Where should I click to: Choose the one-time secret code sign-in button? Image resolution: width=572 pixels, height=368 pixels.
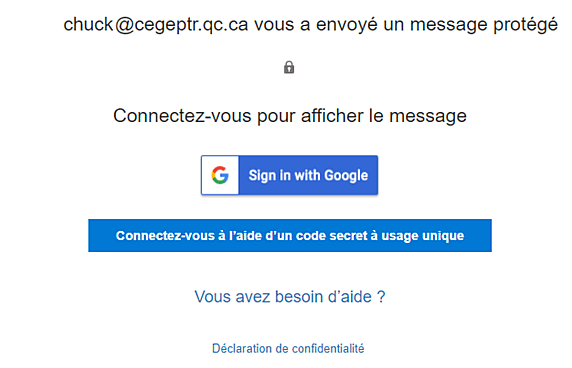(x=290, y=236)
